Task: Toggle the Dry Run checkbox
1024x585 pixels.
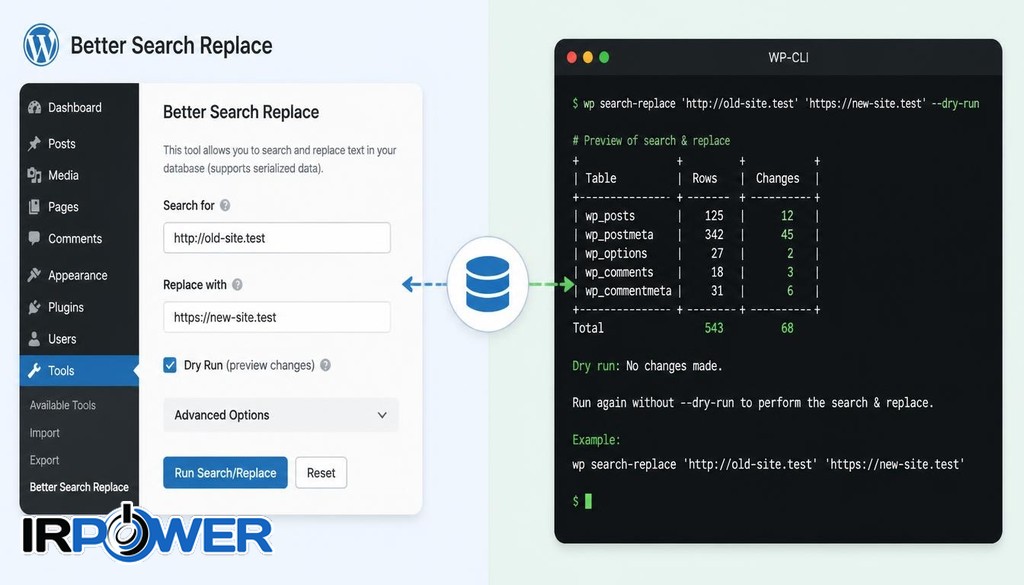Action: [x=170, y=365]
